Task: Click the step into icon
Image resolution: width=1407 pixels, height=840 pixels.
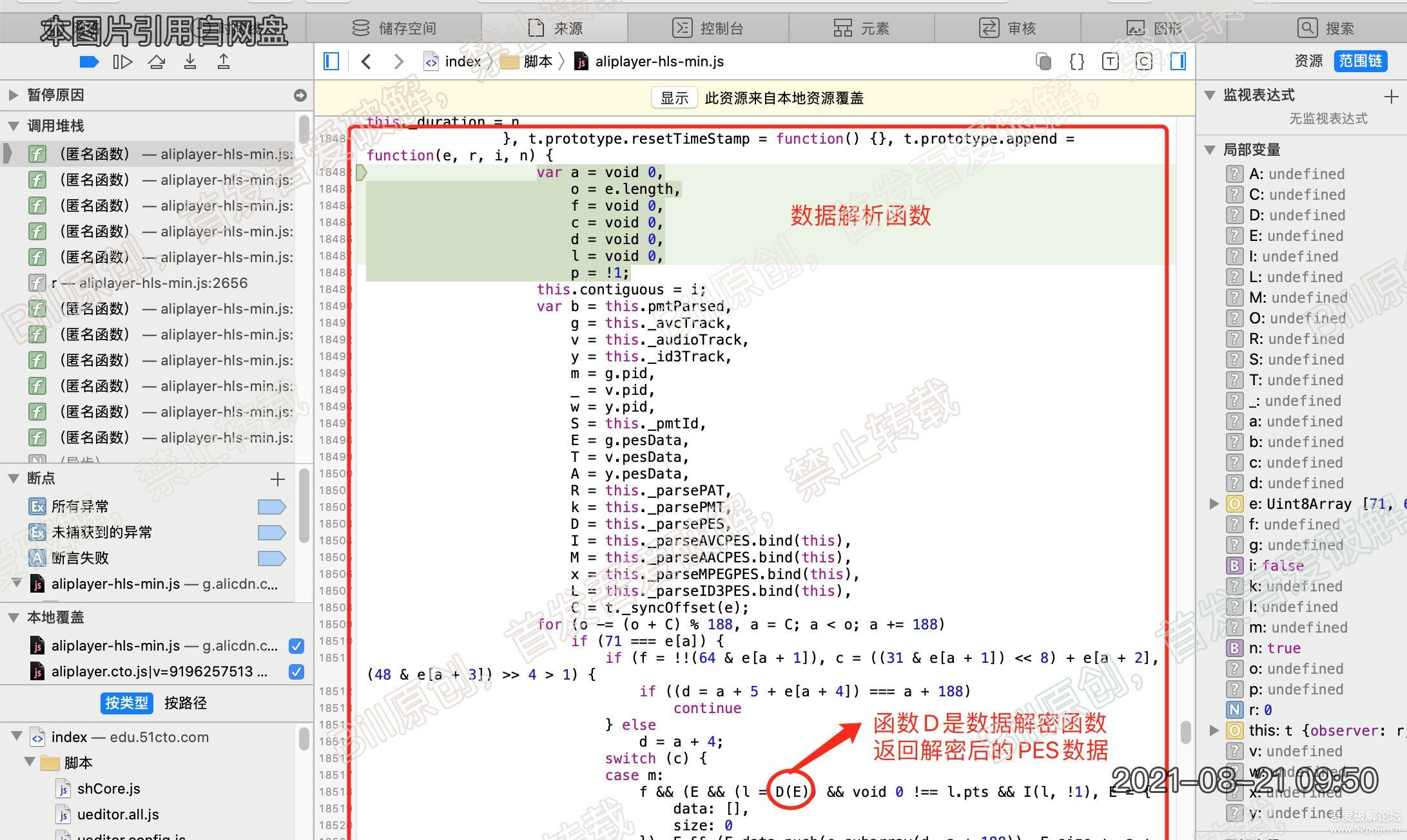Action: pos(190,62)
